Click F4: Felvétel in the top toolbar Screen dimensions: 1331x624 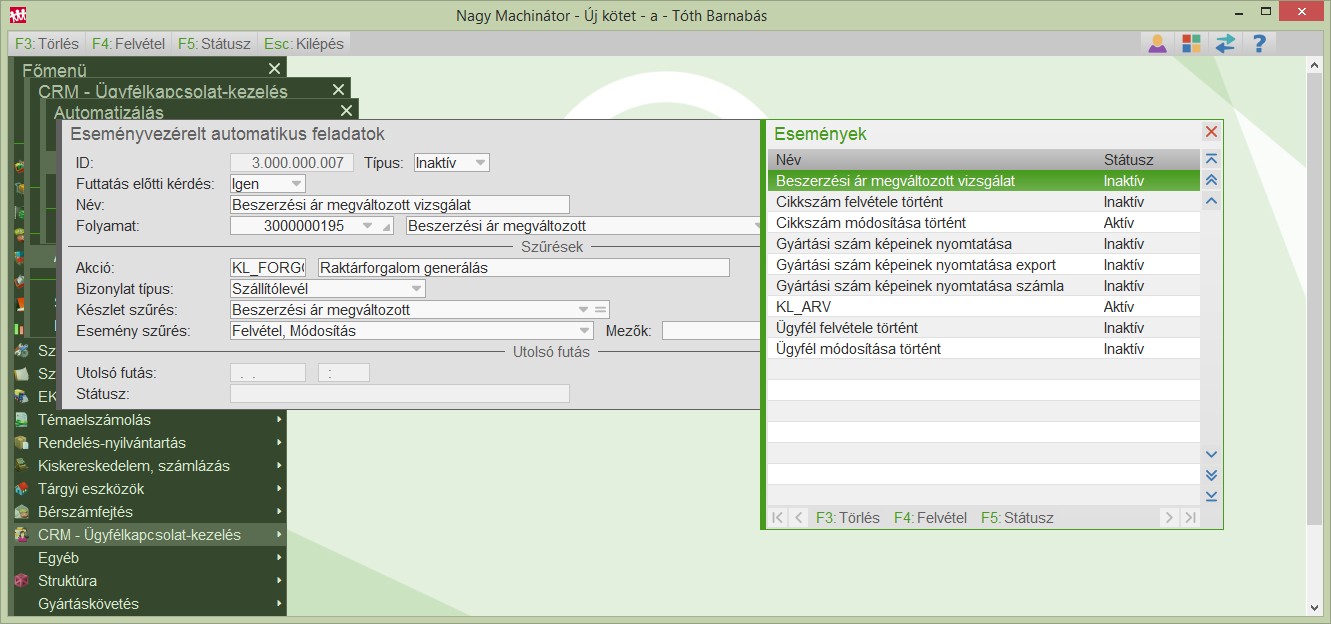[x=127, y=44]
